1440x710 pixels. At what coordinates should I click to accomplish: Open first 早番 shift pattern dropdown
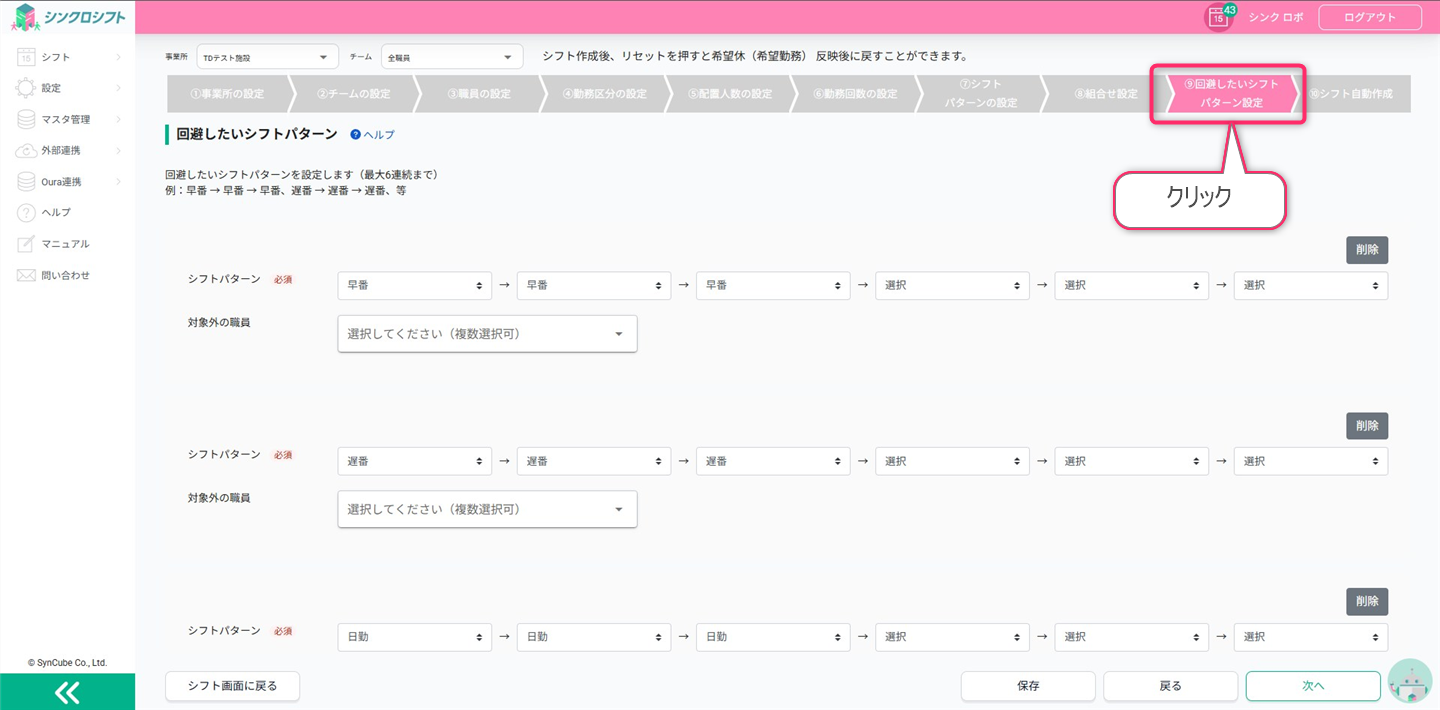[x=414, y=286]
